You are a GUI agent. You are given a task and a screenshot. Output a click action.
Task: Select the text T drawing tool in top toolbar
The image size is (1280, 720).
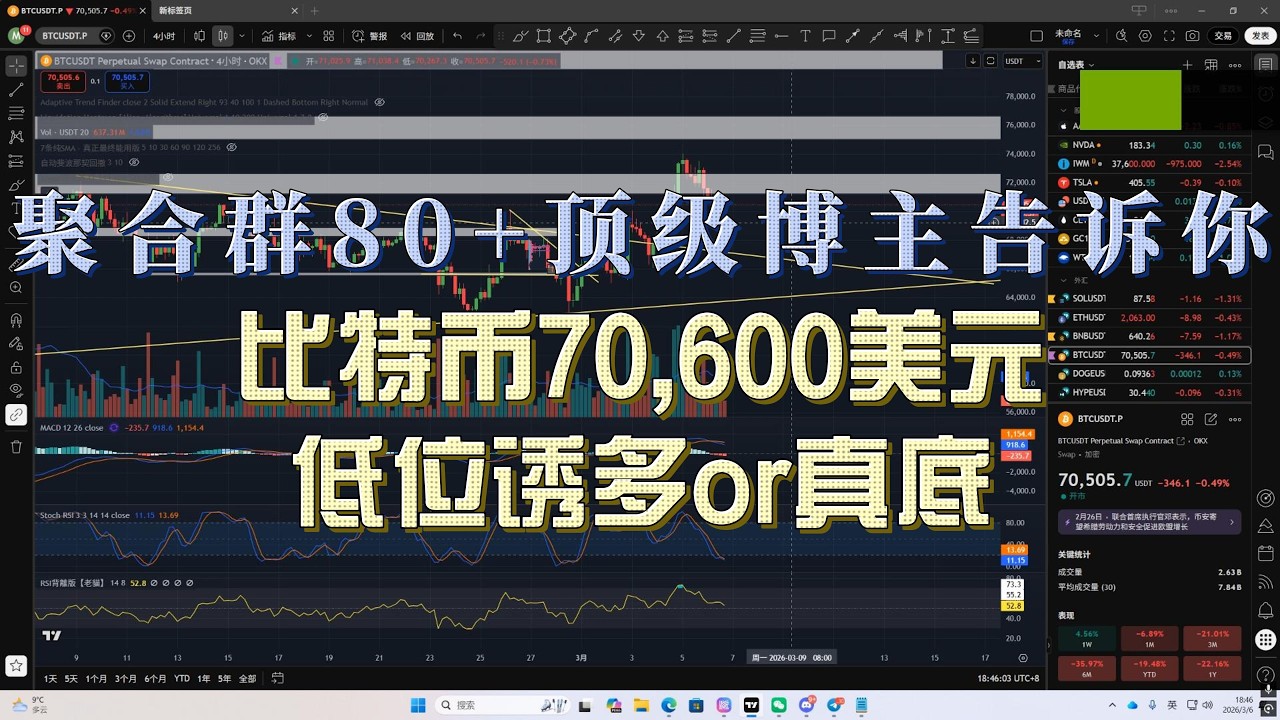(805, 35)
